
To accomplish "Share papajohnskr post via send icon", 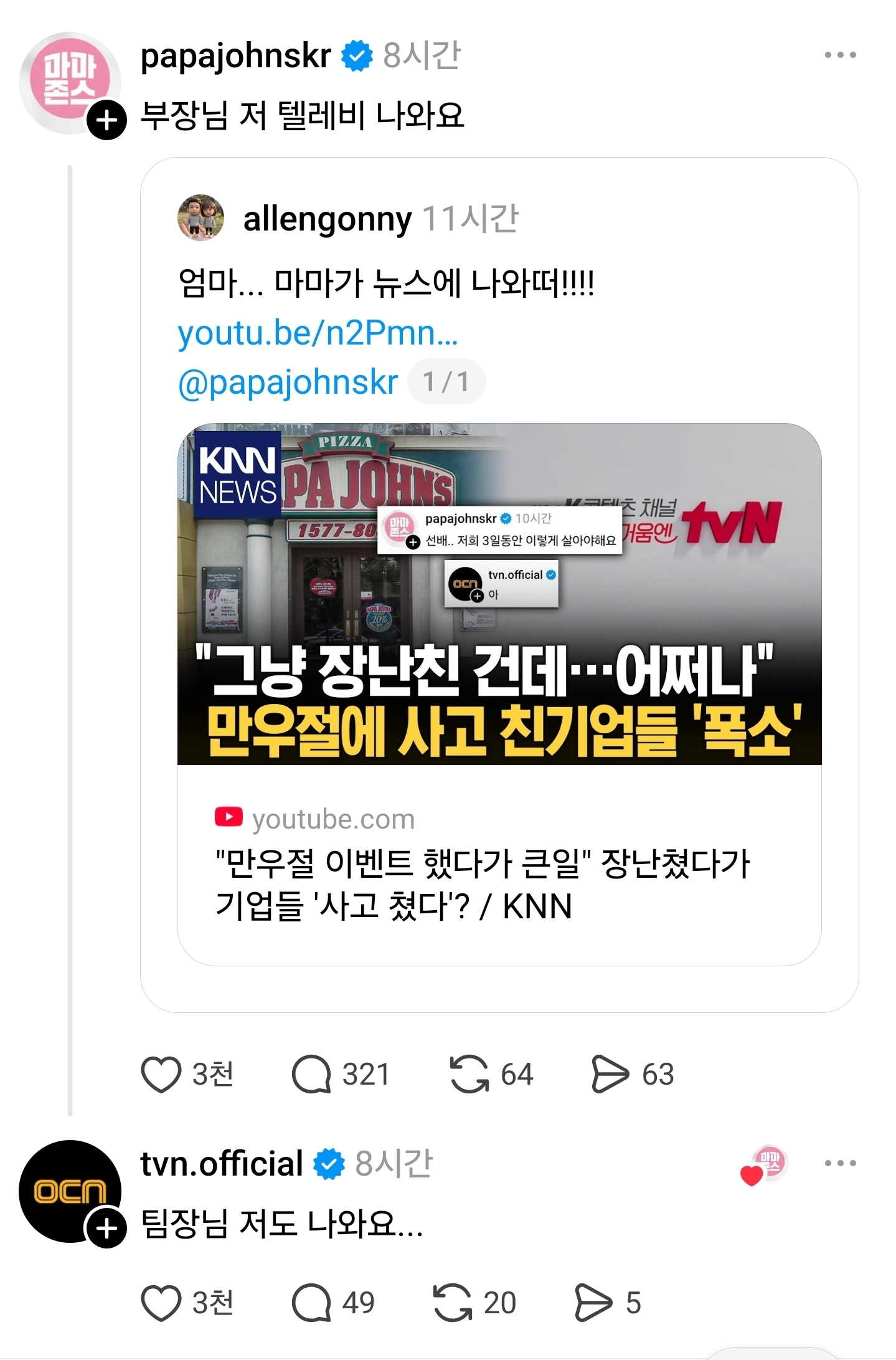I will click(610, 1074).
